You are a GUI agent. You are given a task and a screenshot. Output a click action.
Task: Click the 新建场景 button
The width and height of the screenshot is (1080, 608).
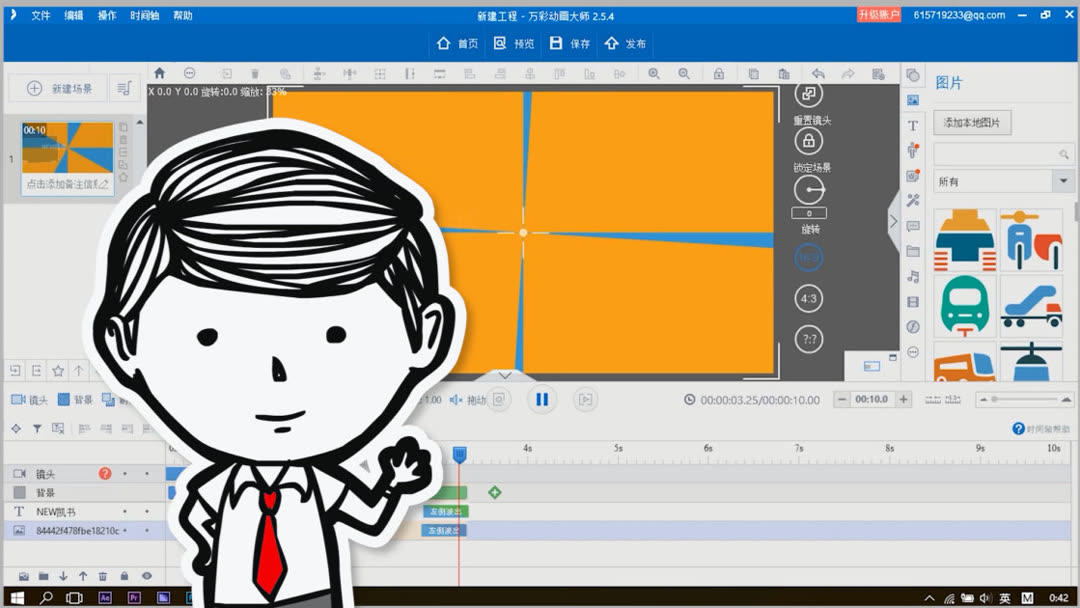(59, 89)
